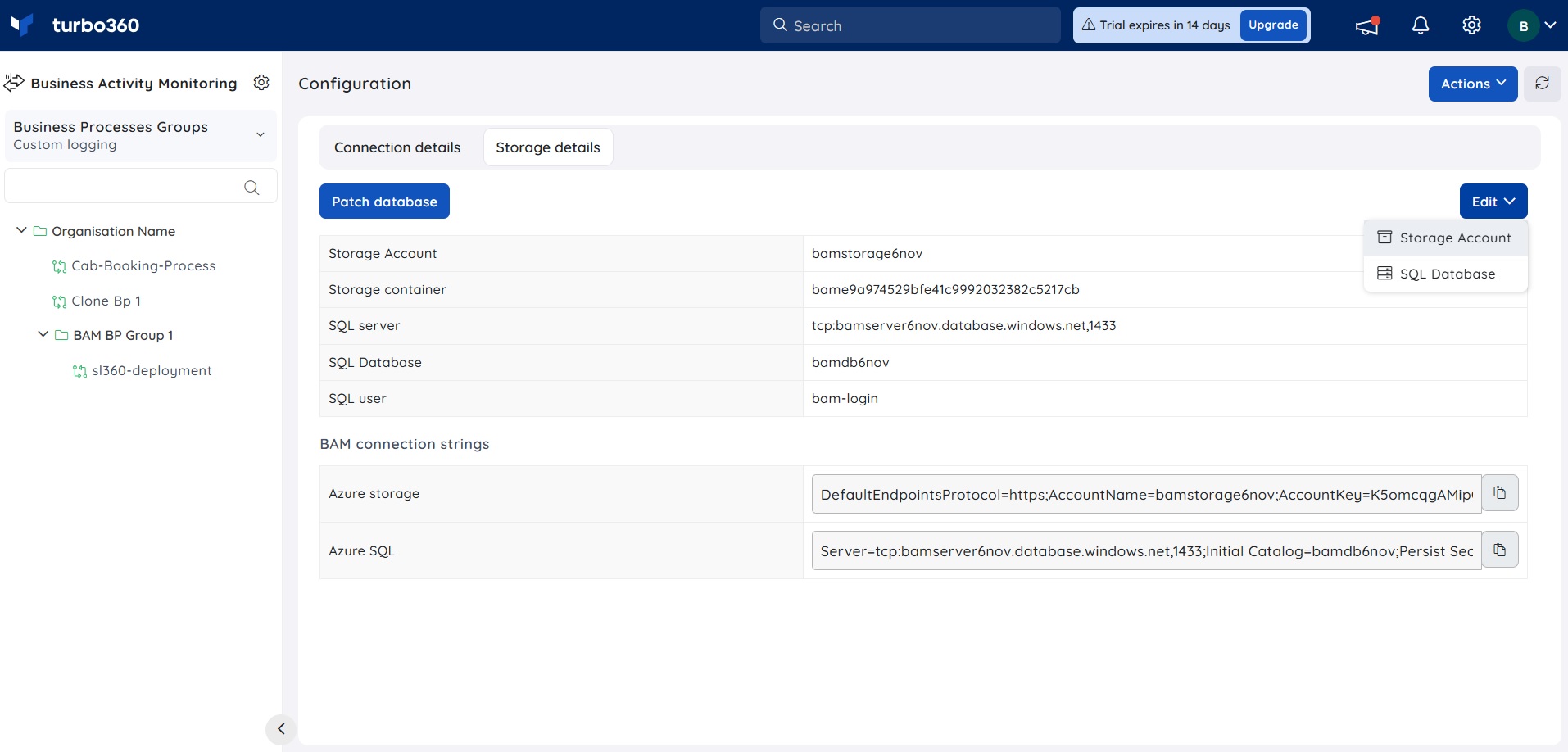Image resolution: width=1568 pixels, height=752 pixels.
Task: Click the storage container value bame9a974529bfe41c9992032382c5217cb
Action: 945,290
